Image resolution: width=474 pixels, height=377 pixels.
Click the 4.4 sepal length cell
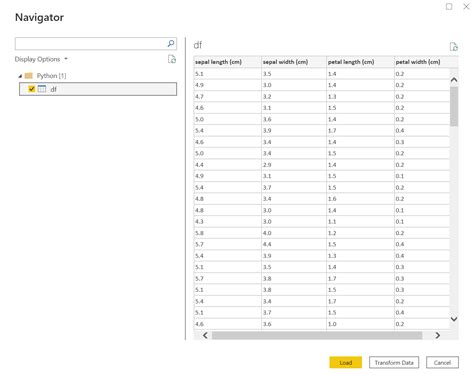pyautogui.click(x=228, y=165)
